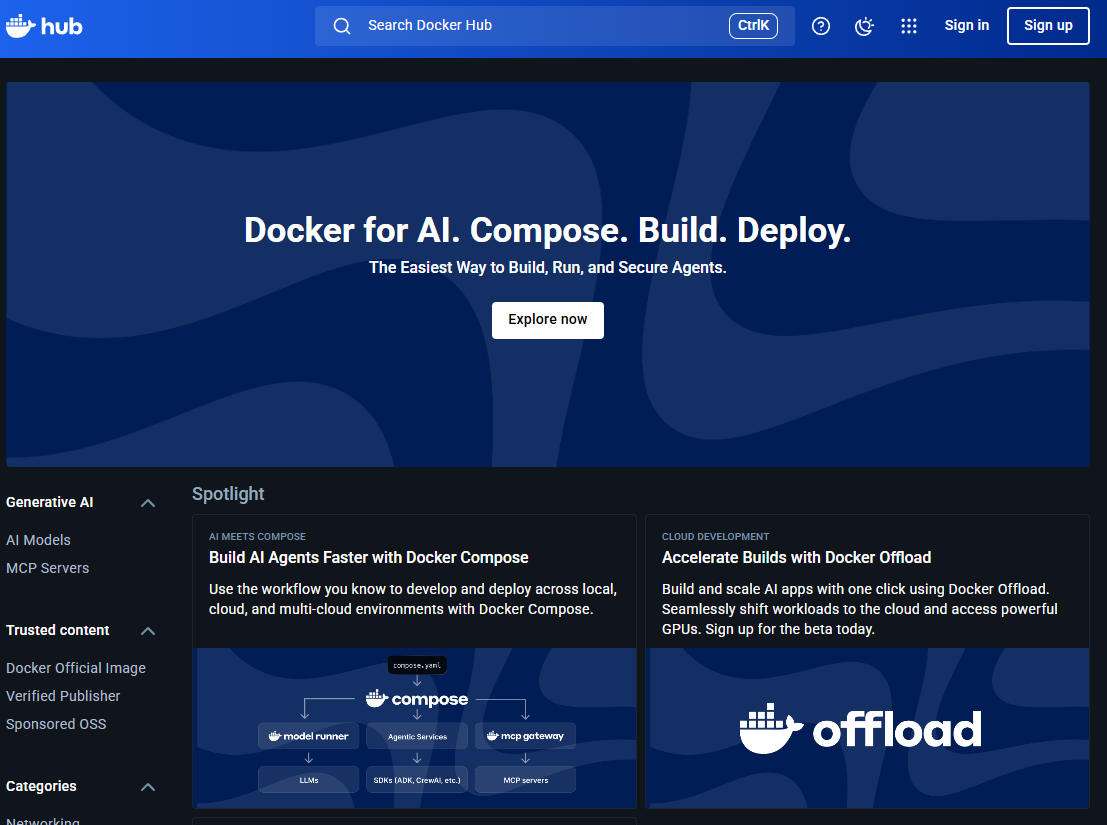1107x825 pixels.
Task: Toggle the dark/light theme icon
Action: click(864, 26)
